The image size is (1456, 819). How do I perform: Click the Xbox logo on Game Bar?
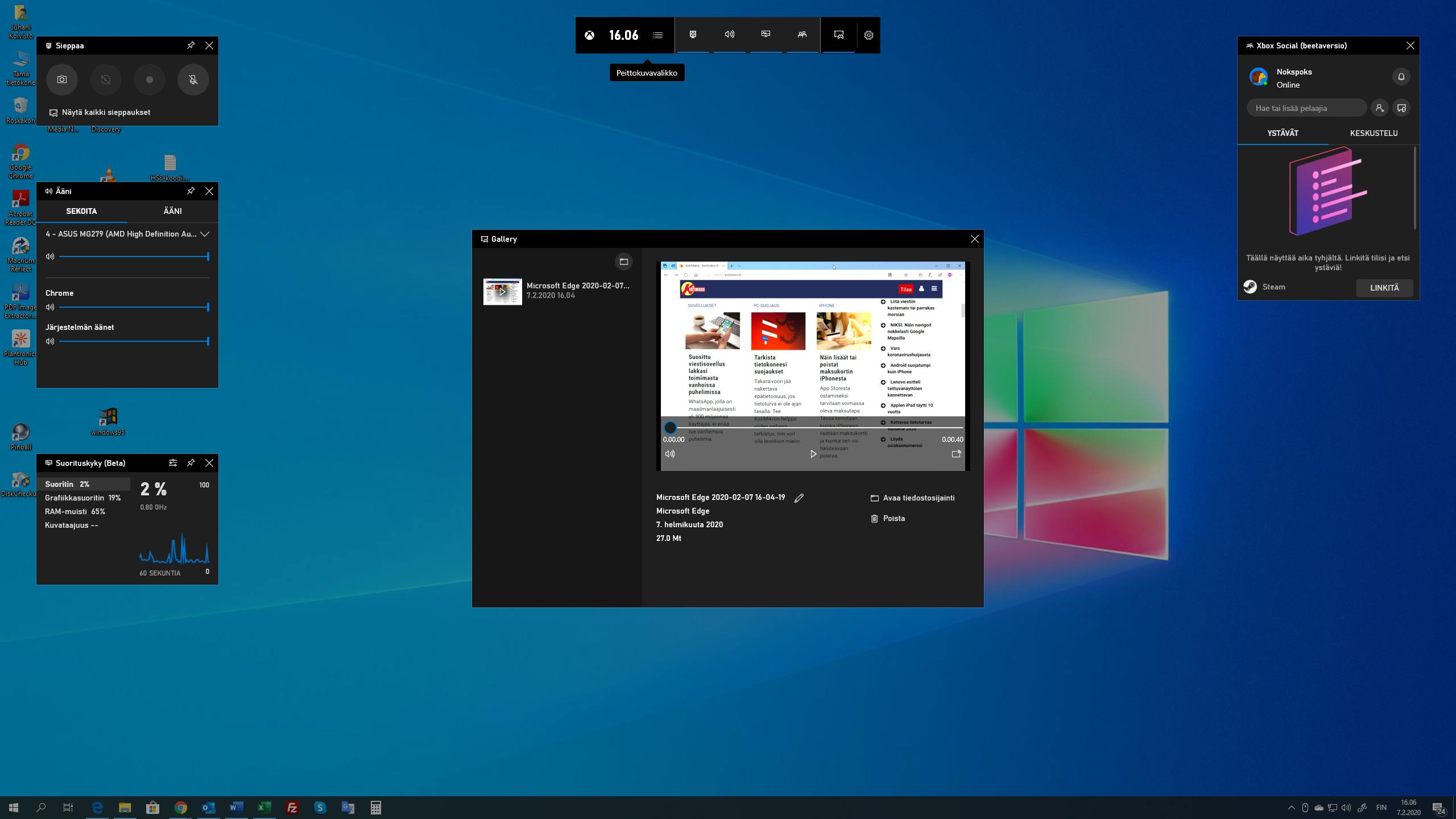tap(590, 35)
